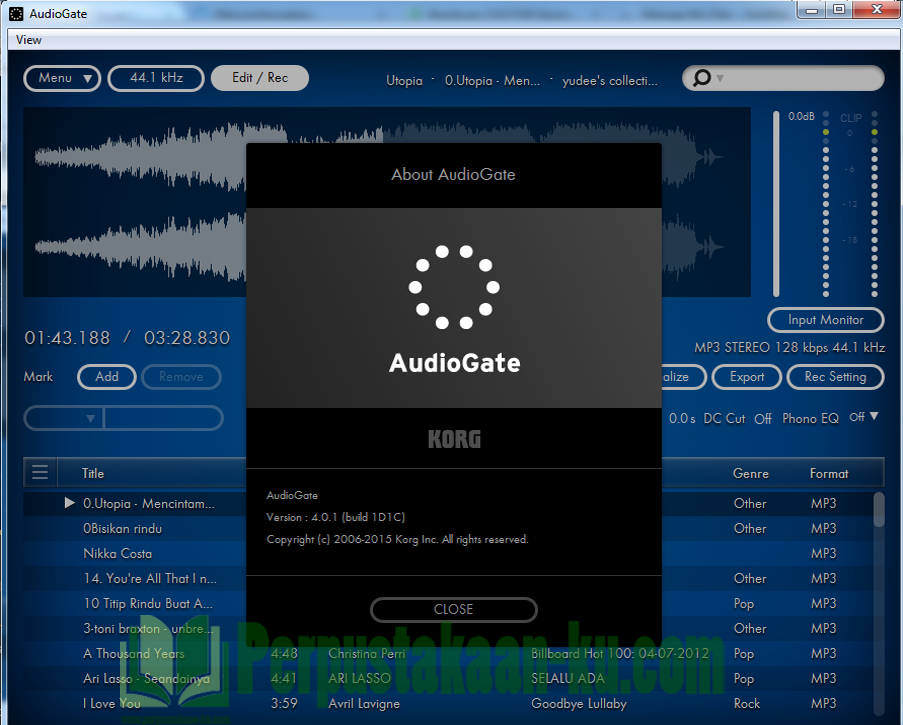Close the About AudioGate dialog

click(x=454, y=609)
